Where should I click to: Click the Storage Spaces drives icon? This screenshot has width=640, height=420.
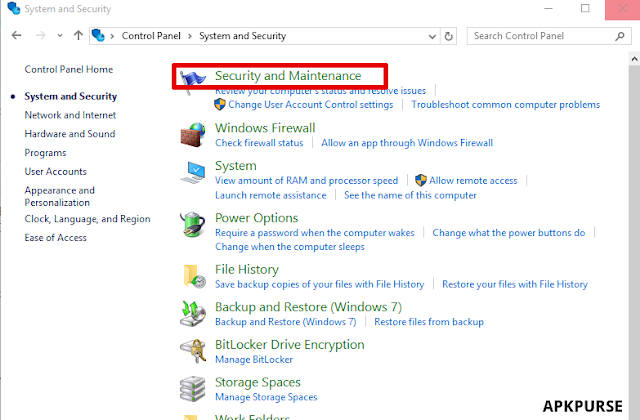pyautogui.click(x=193, y=389)
